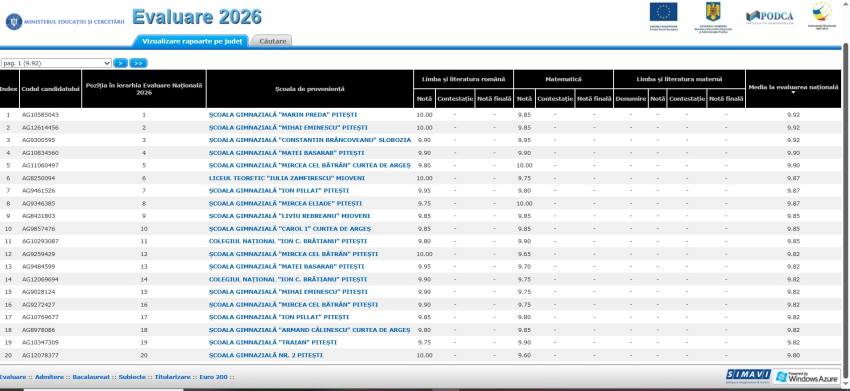Open the Admitere footer link
The width and height of the screenshot is (850, 391).
49,376
